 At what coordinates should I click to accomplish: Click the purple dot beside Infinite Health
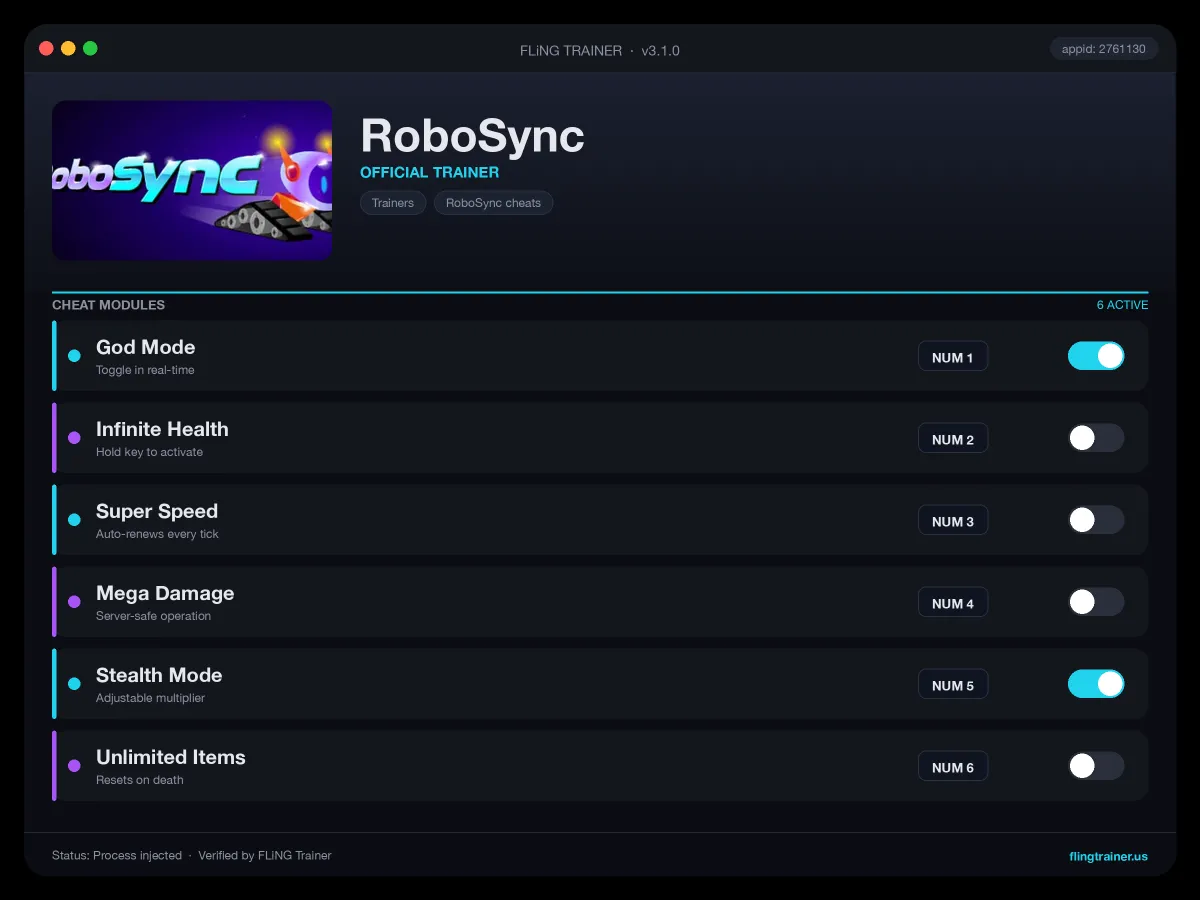pos(74,438)
